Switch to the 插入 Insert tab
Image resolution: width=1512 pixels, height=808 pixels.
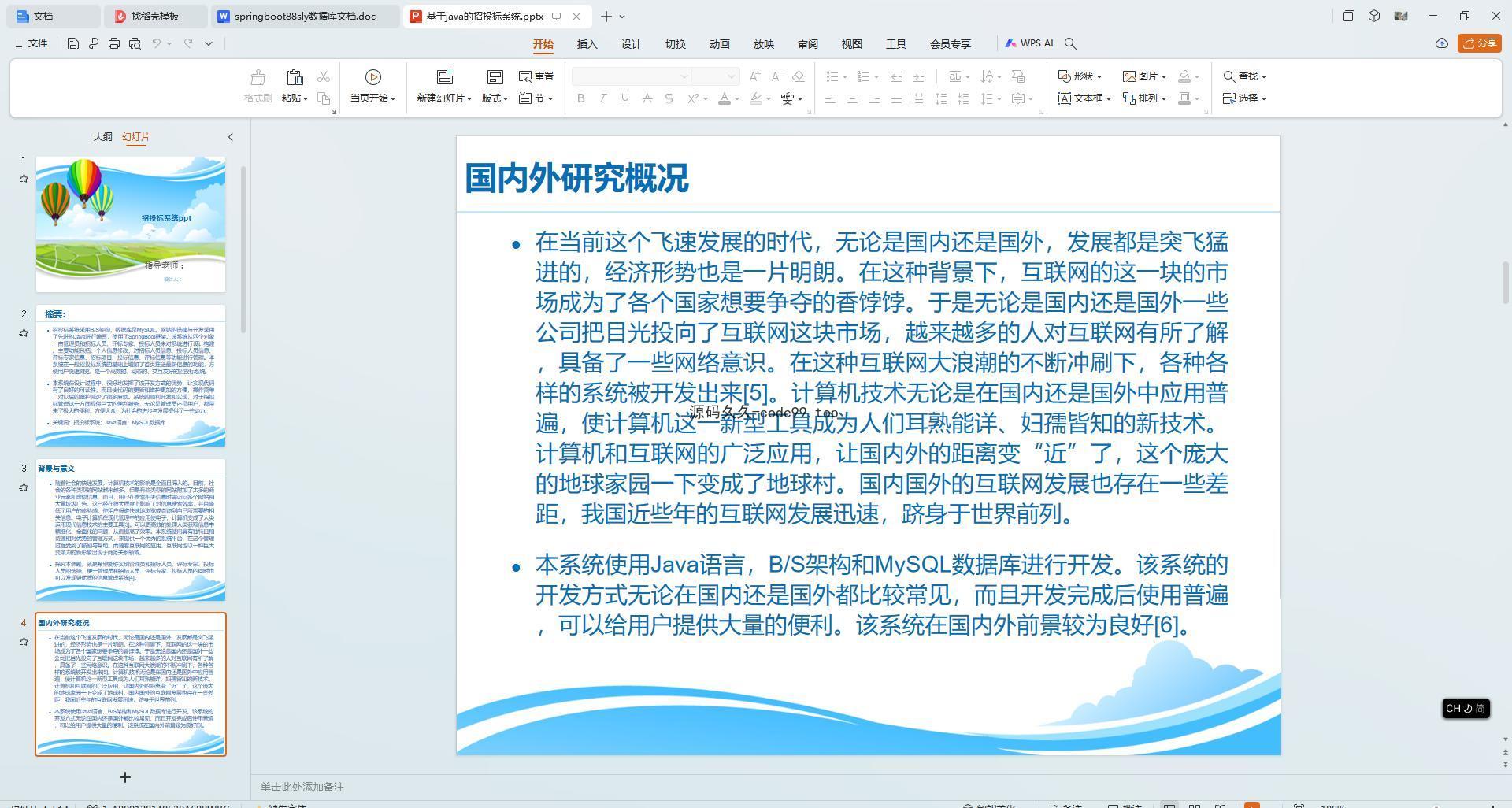coord(587,44)
